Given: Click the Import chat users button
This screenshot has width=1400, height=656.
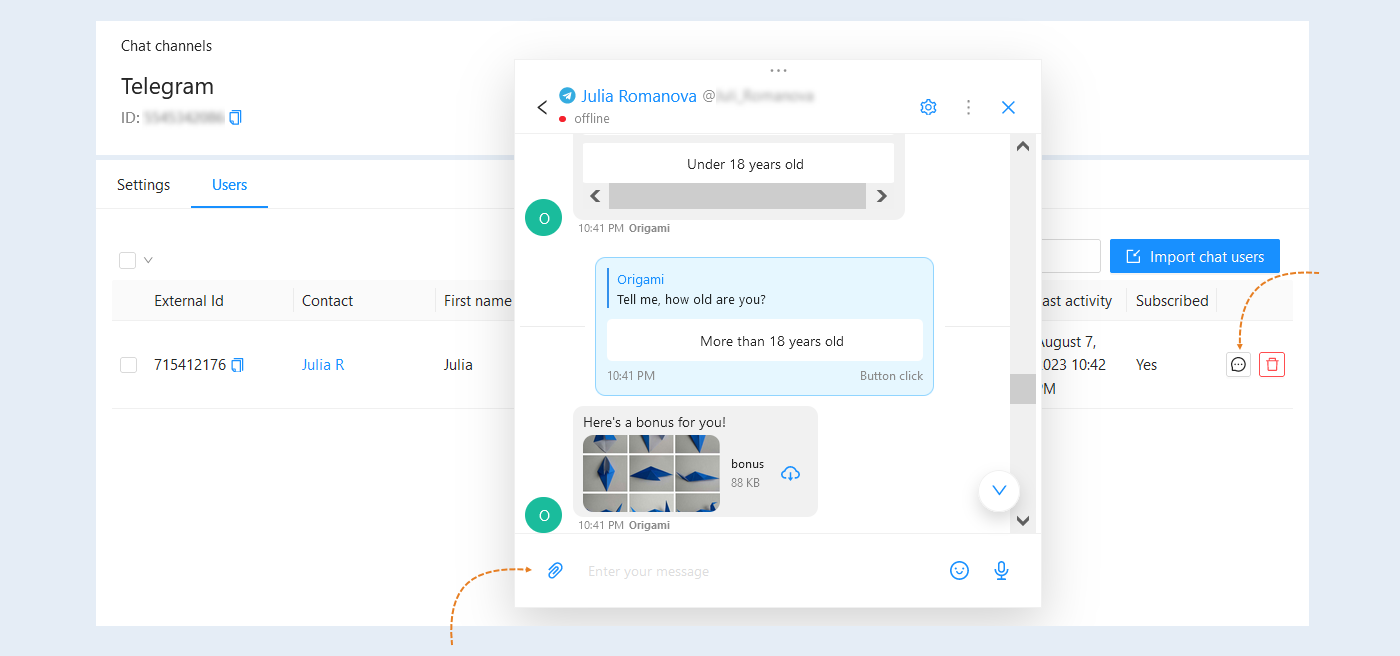Looking at the screenshot, I should pos(1195,257).
